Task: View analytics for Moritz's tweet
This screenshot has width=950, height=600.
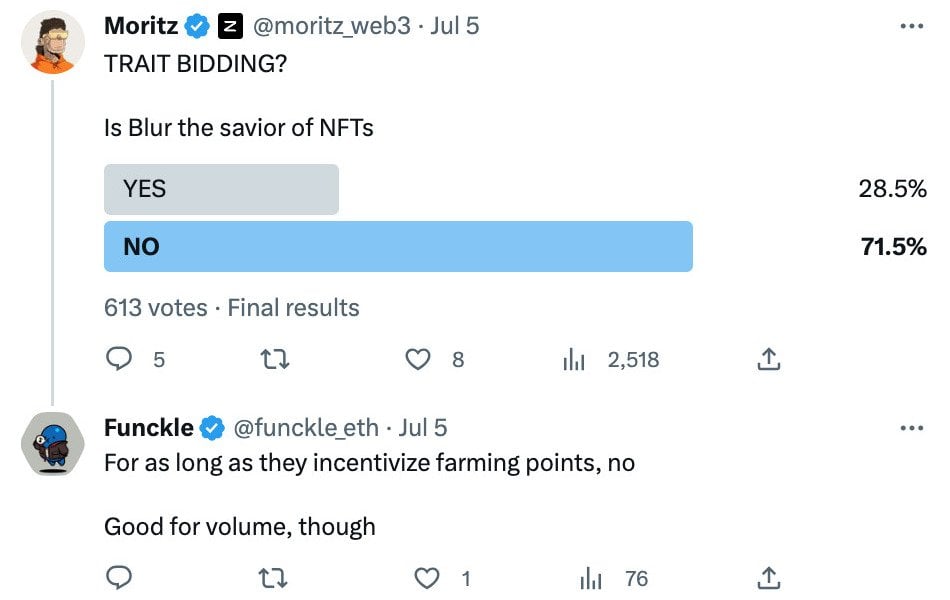Action: click(x=573, y=359)
